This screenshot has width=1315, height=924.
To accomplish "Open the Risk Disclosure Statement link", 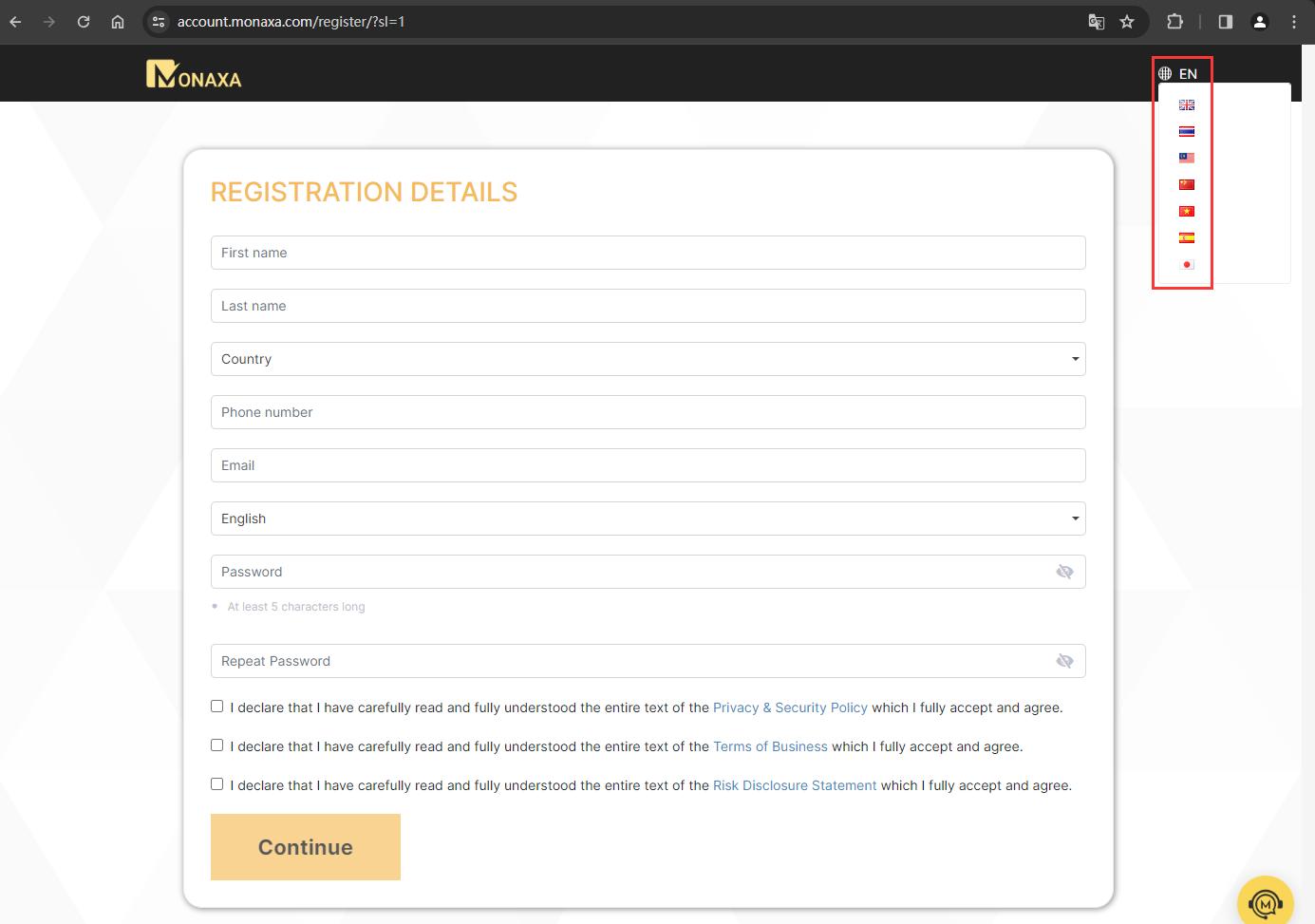I will pos(795,785).
